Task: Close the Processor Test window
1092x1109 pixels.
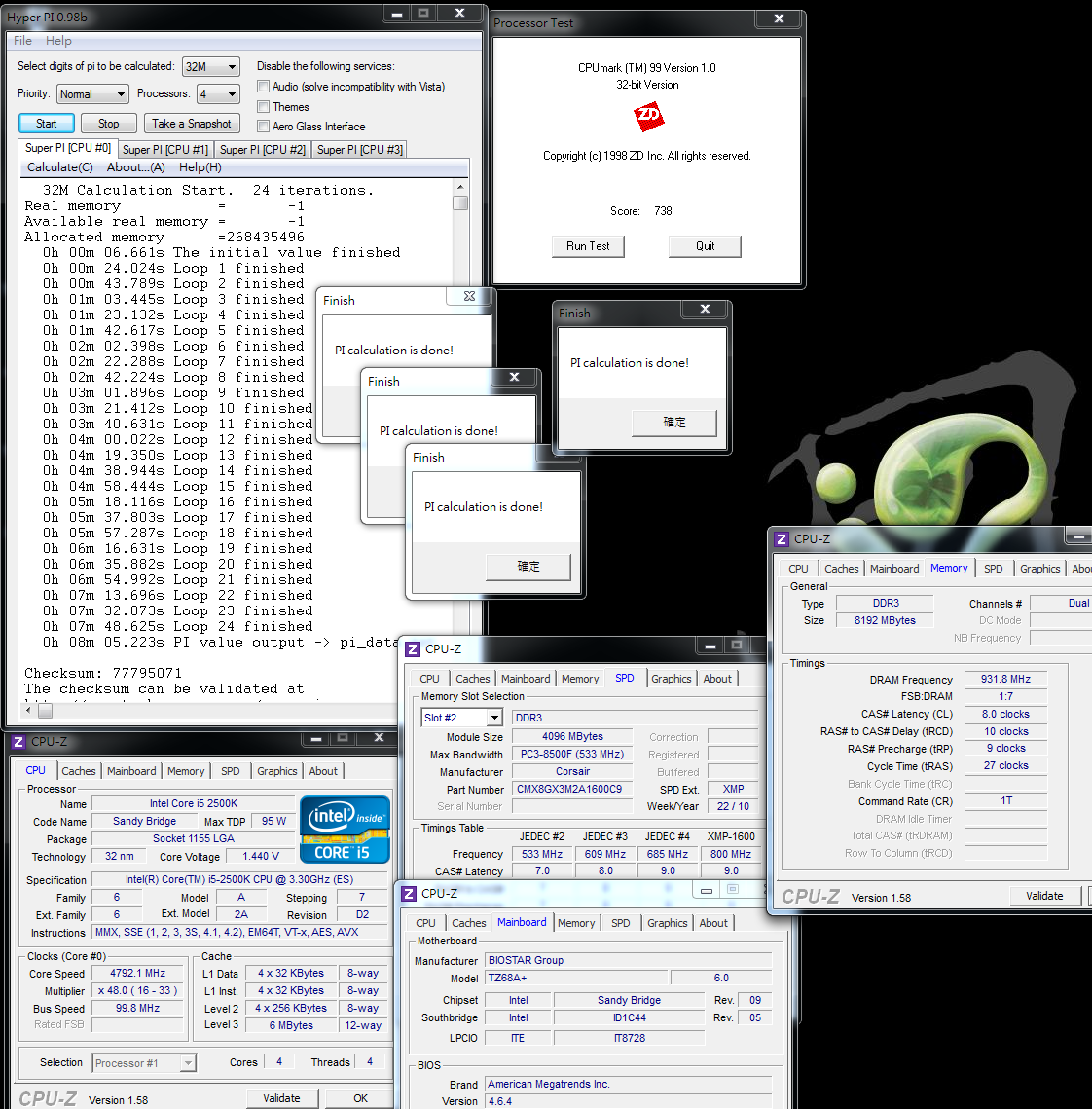Action: tap(779, 18)
